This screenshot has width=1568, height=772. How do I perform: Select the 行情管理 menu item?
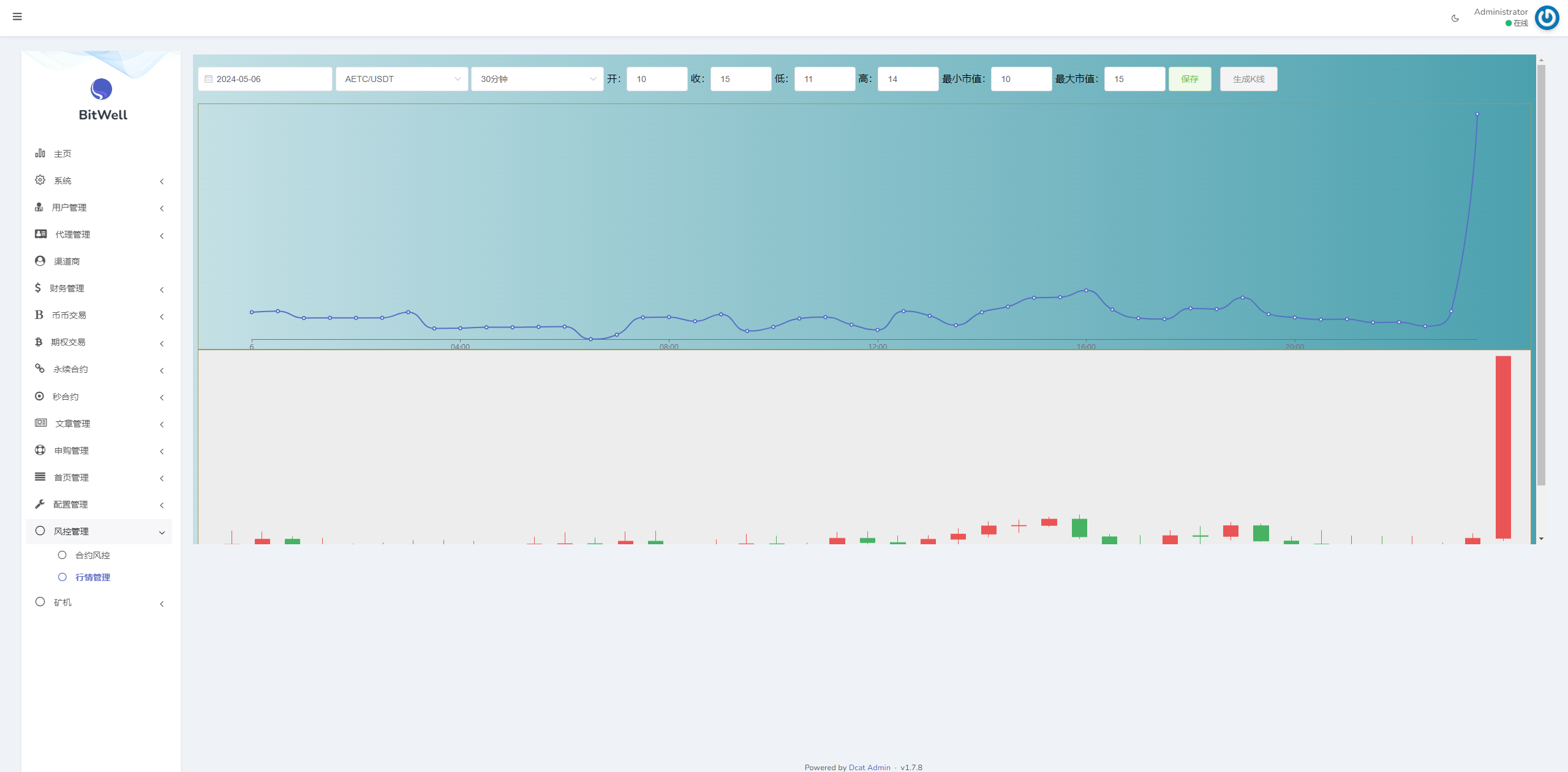click(92, 577)
